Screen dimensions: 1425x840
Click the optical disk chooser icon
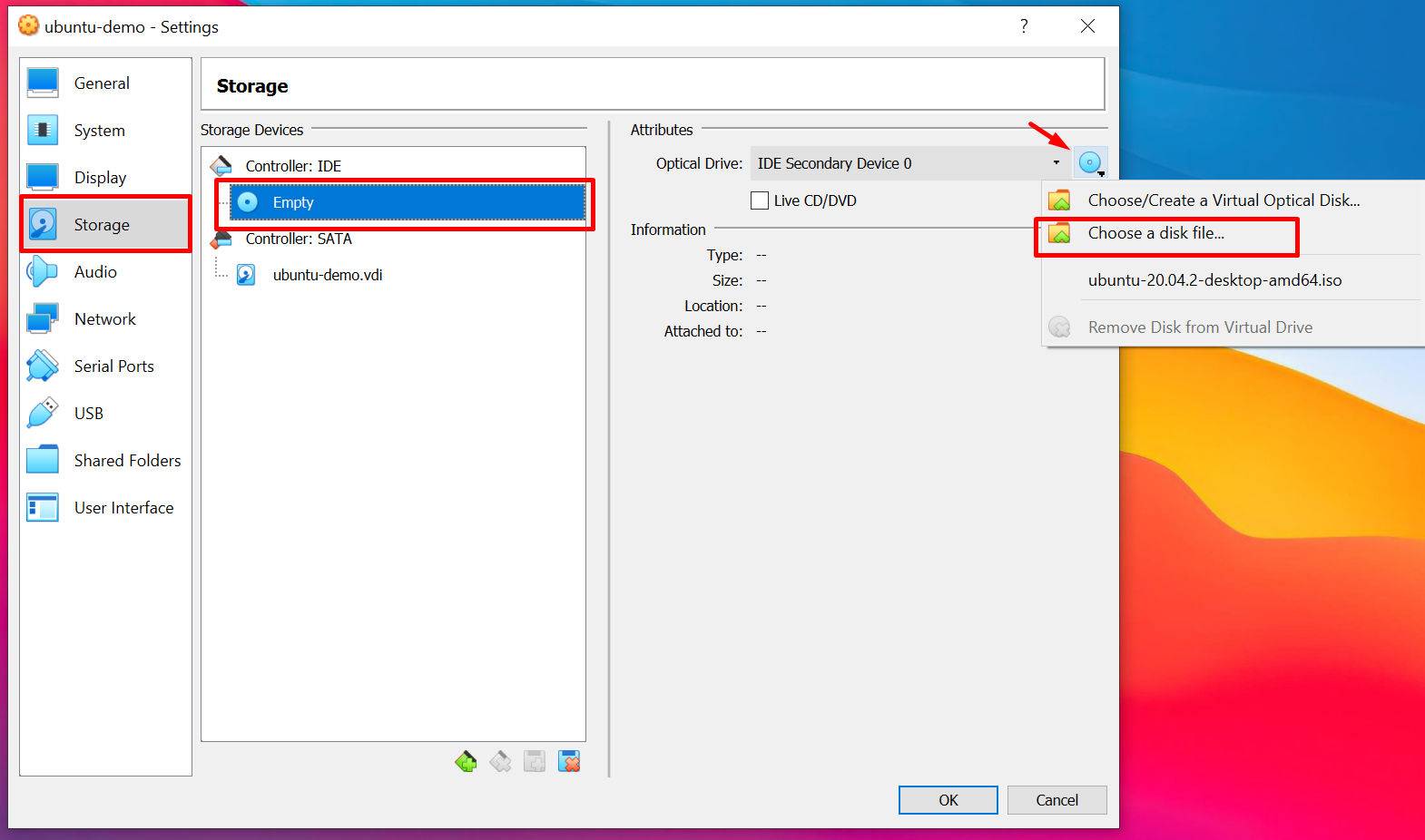pos(1091,163)
